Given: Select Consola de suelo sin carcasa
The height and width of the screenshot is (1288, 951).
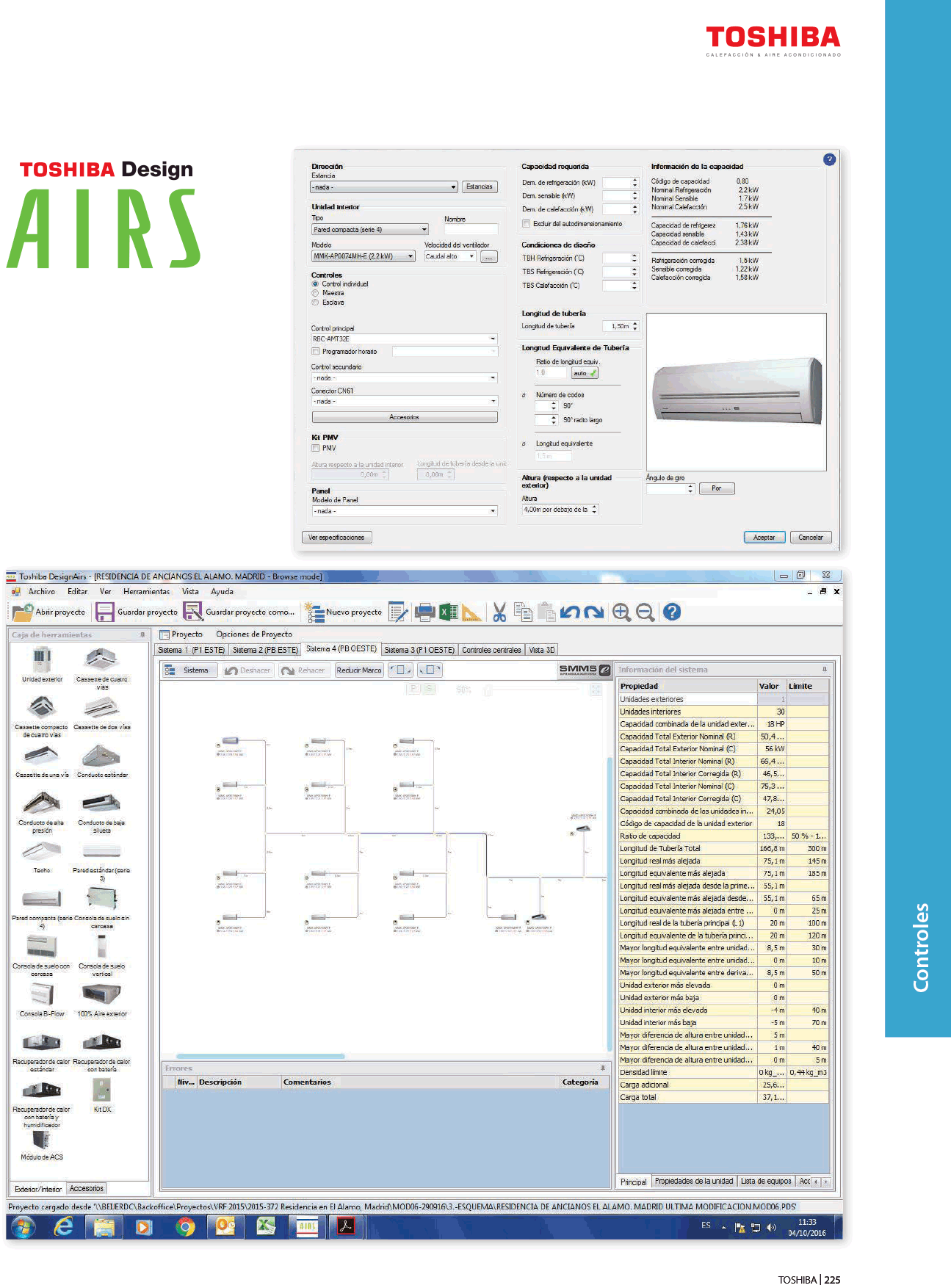Looking at the screenshot, I should (101, 899).
